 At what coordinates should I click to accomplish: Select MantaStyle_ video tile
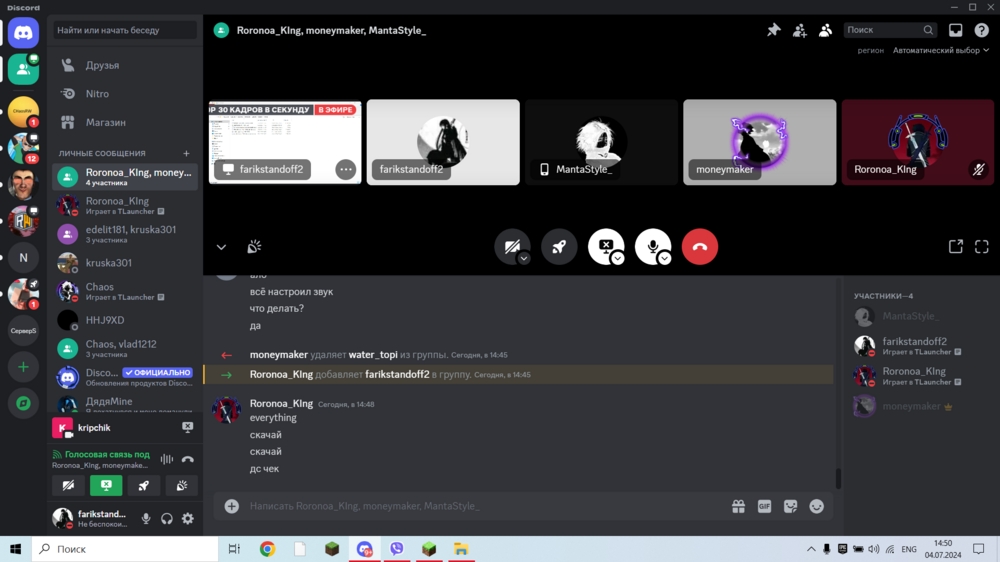[601, 142]
